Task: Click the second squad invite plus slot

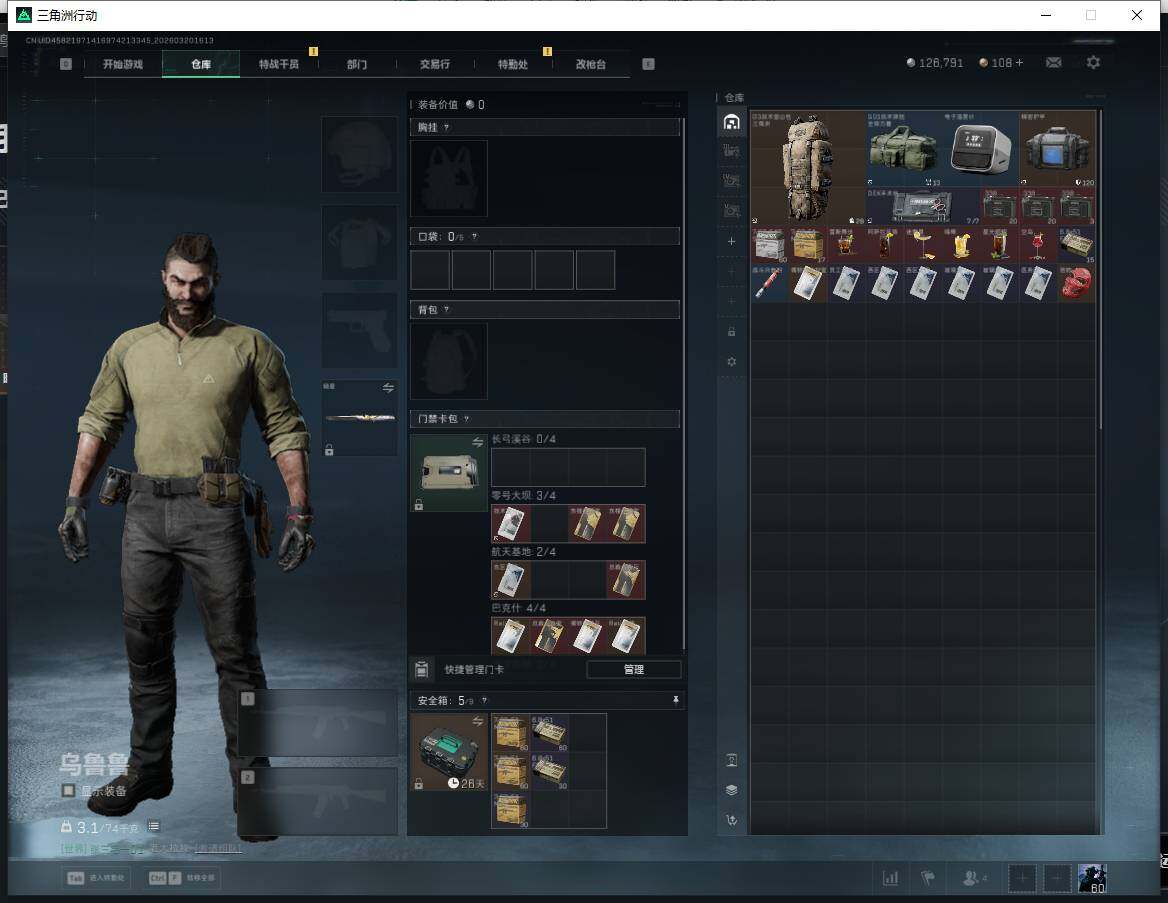Action: [x=1057, y=878]
